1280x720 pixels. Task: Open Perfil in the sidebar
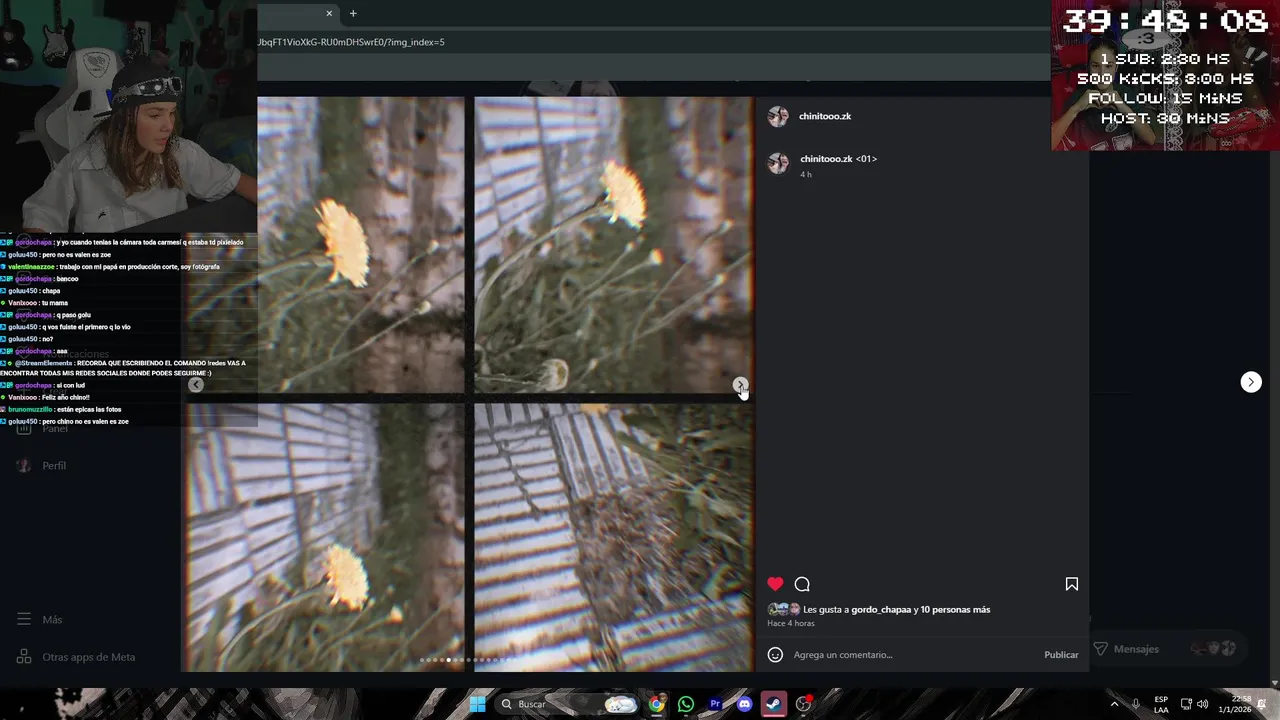tap(42, 466)
